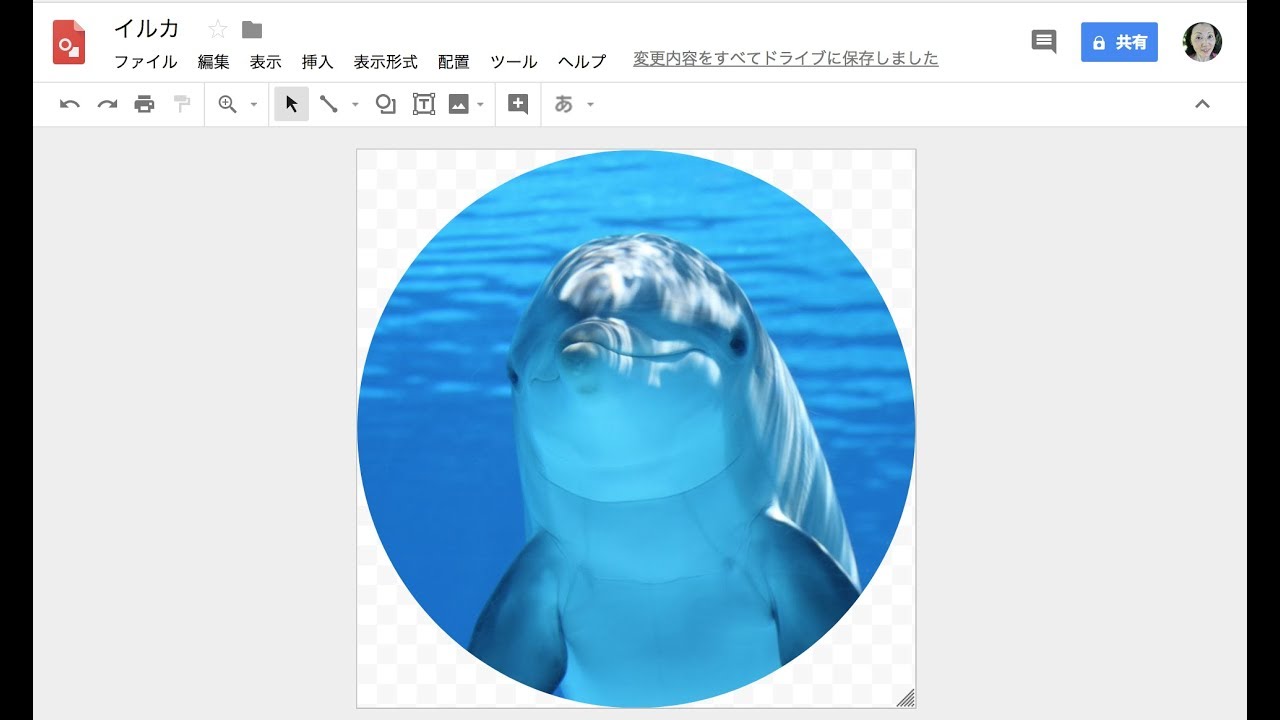Image resolution: width=1280 pixels, height=720 pixels.
Task: Select the shape tool icon
Action: coord(385,104)
